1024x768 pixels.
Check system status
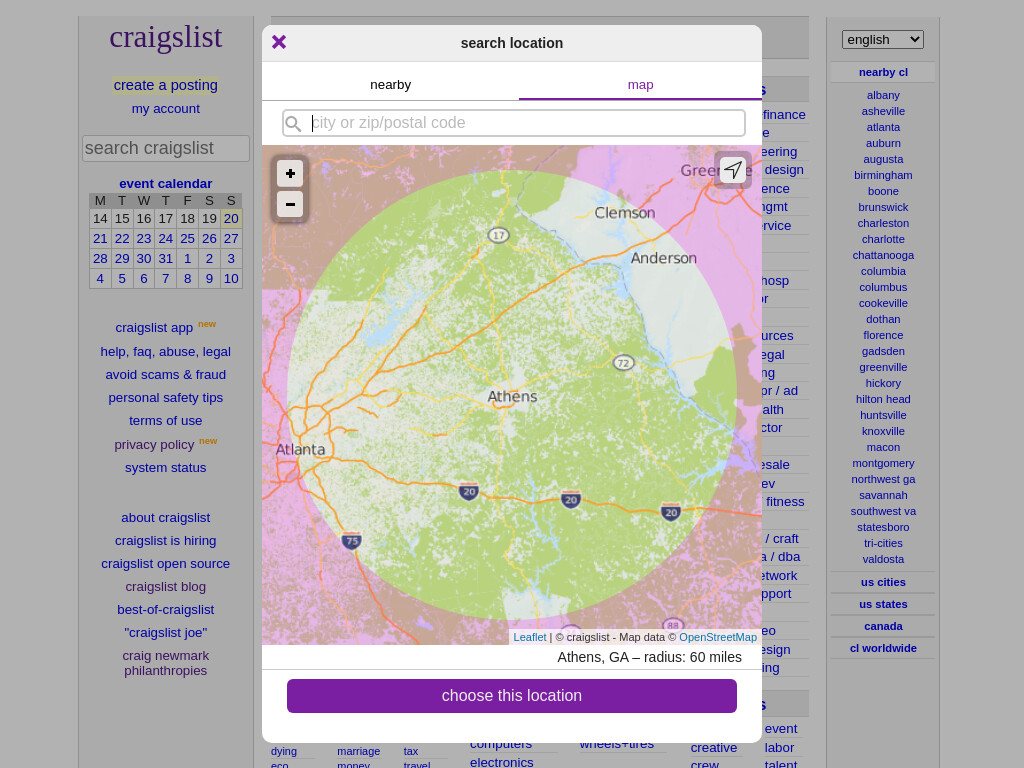[166, 468]
